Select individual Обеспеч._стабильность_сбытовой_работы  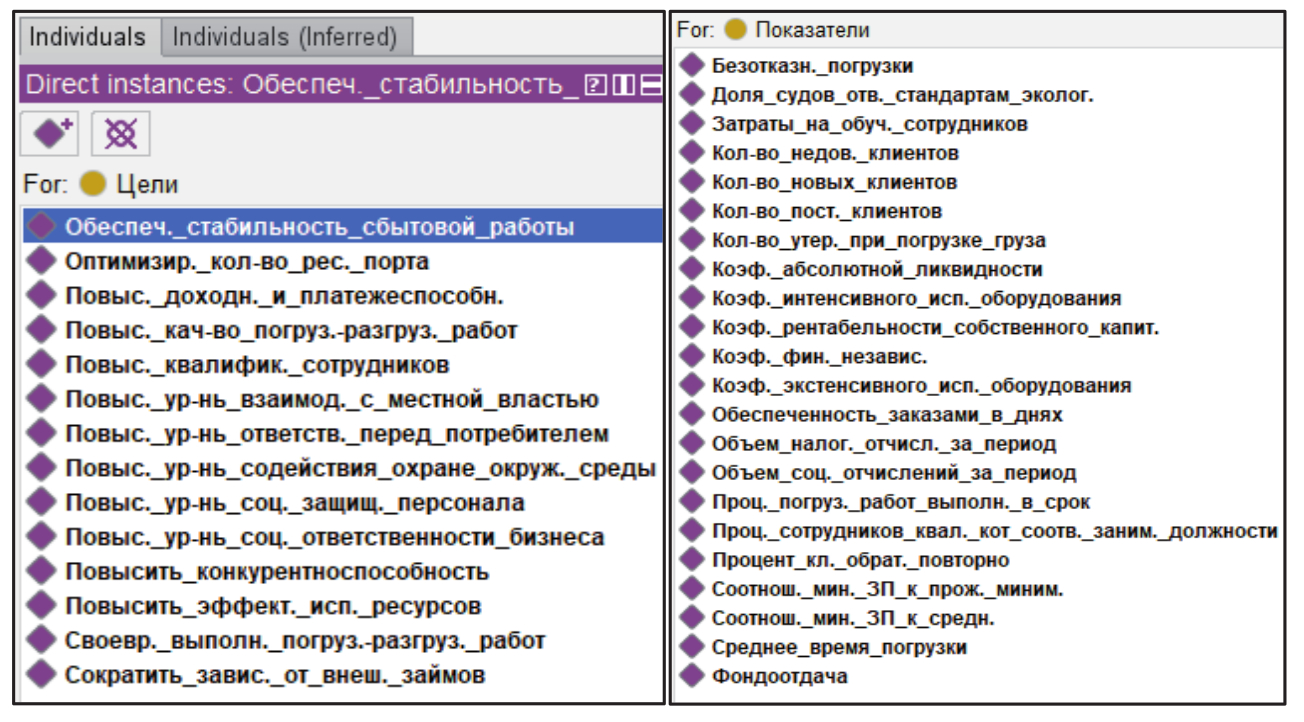click(x=319, y=227)
